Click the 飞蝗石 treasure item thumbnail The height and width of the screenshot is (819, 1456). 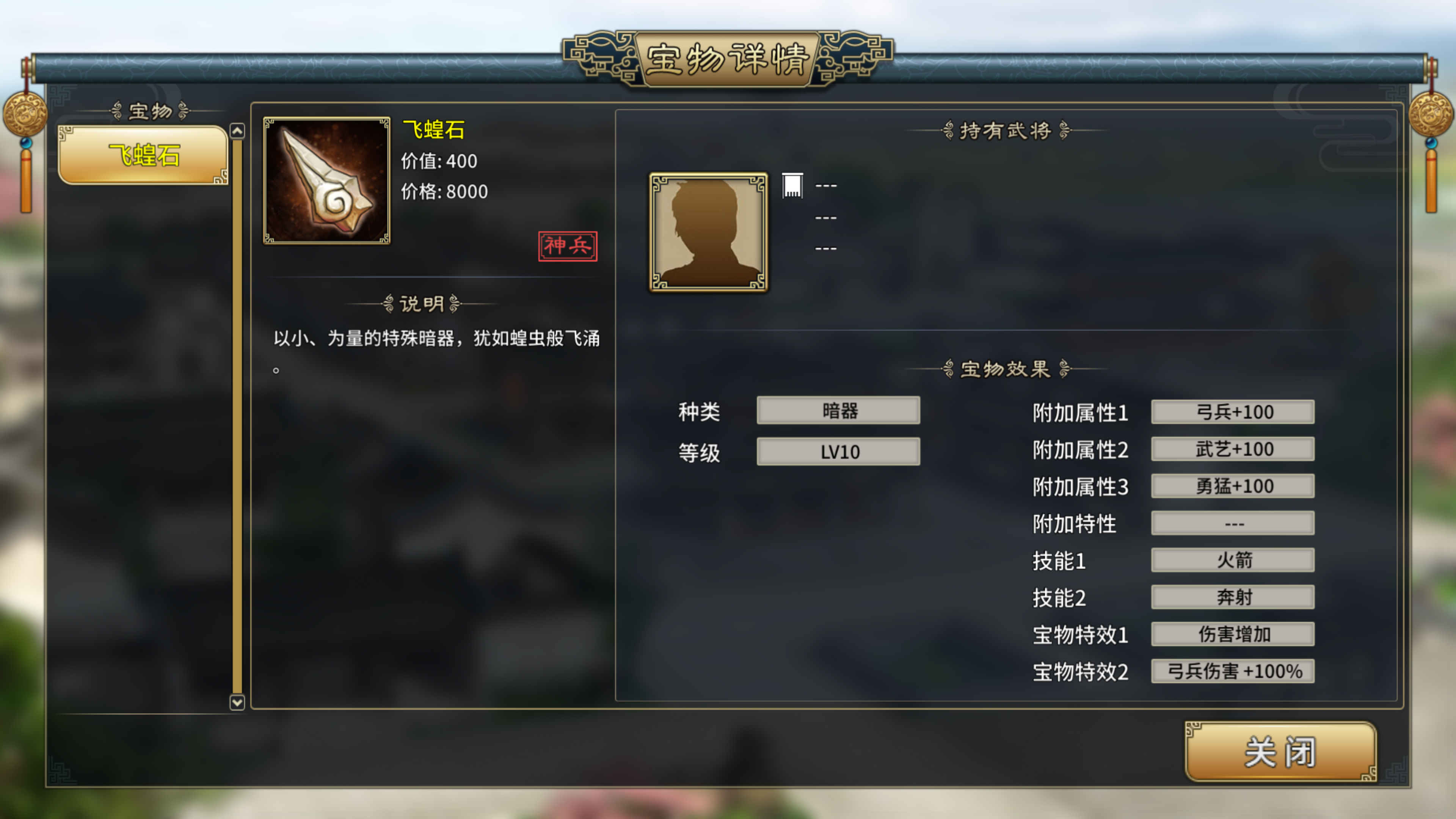pos(327,181)
